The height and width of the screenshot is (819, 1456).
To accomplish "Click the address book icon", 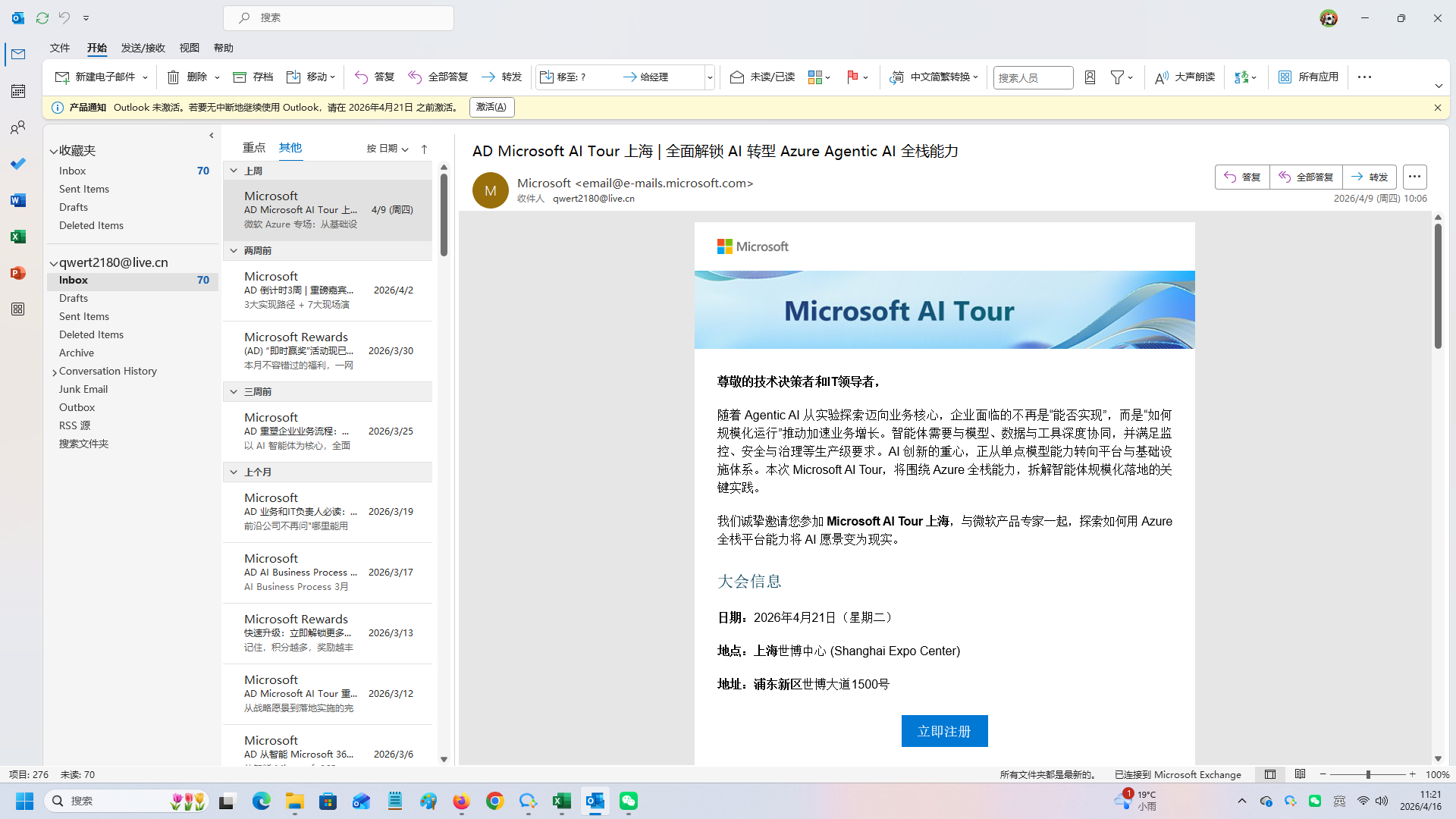I will point(1090,77).
